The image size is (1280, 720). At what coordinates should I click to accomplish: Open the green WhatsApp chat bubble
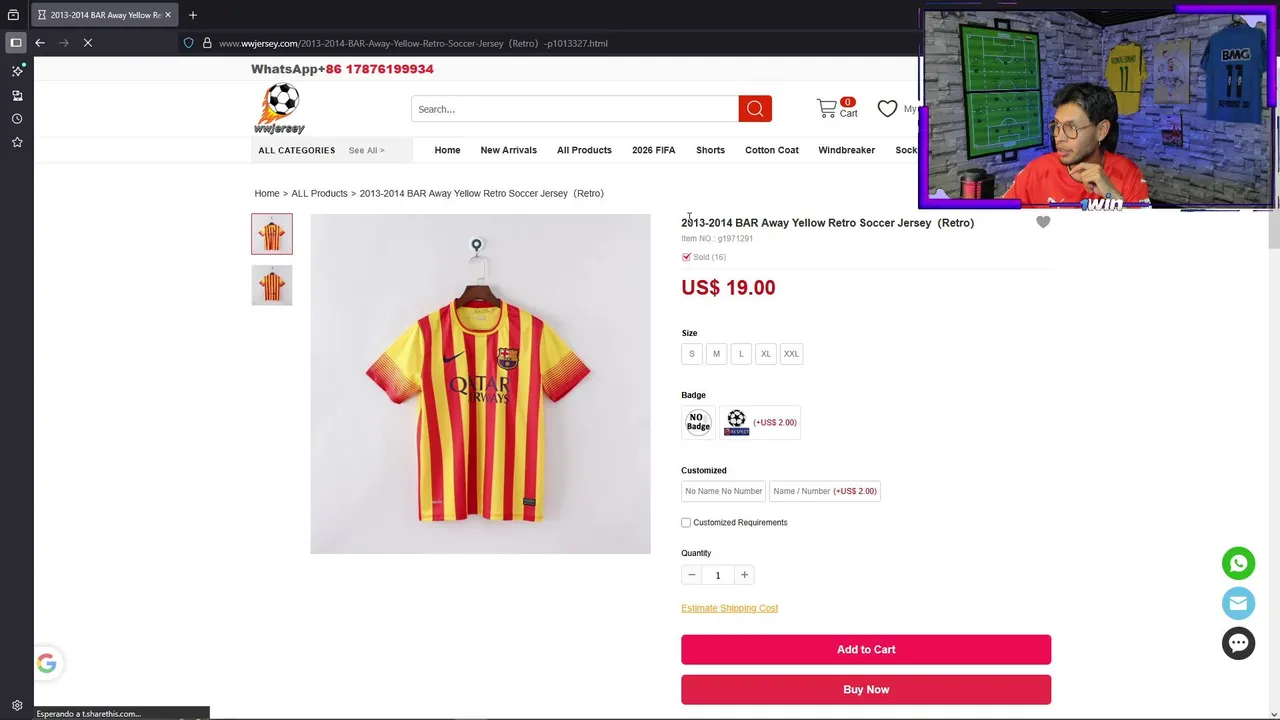click(1238, 563)
